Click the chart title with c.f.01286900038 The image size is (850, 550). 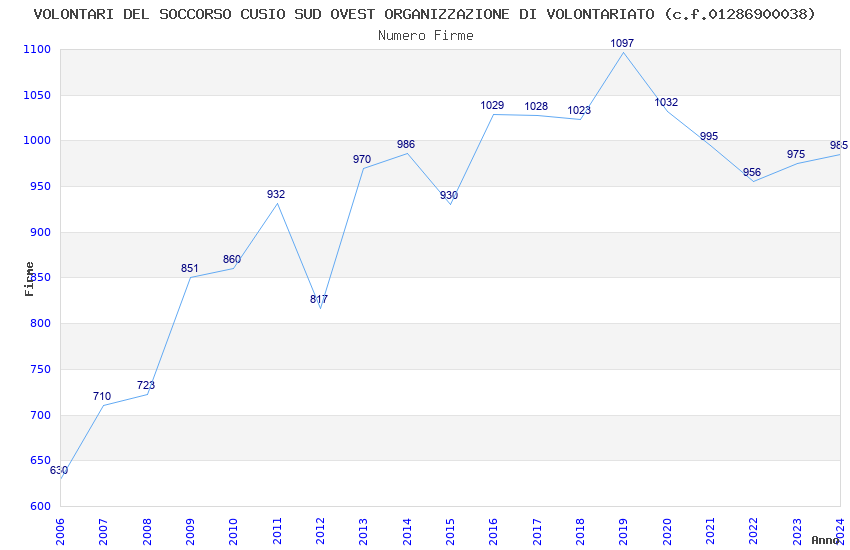(424, 15)
